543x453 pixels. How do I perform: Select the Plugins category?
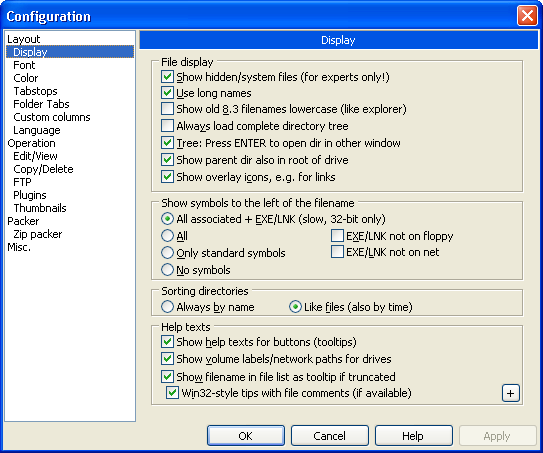(30, 195)
